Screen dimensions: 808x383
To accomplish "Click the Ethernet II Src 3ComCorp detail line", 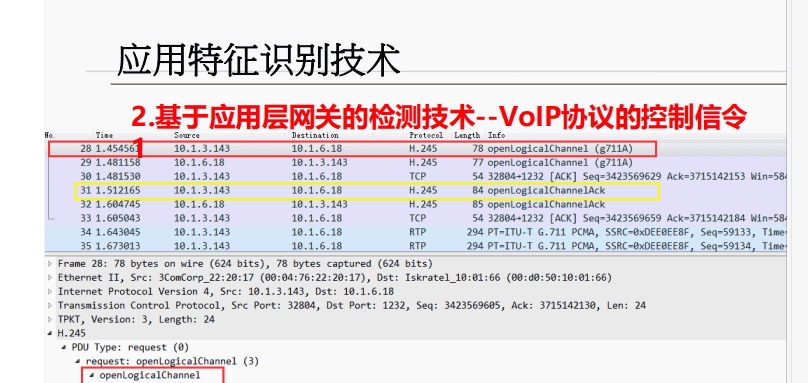I will pos(334,278).
